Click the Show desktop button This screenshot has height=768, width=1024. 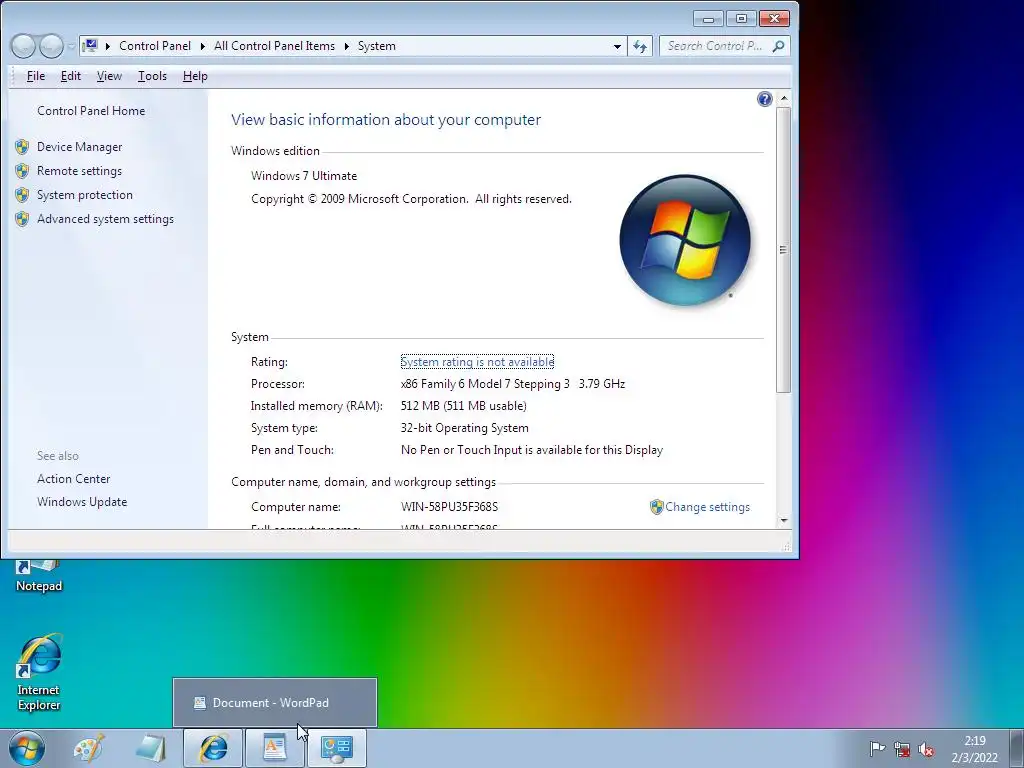(x=1017, y=748)
